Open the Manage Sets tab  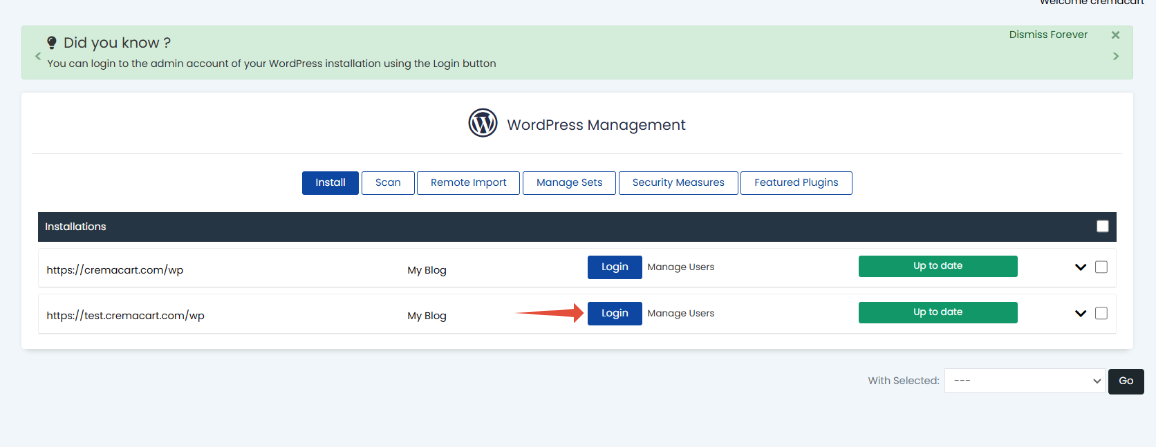[x=569, y=183]
